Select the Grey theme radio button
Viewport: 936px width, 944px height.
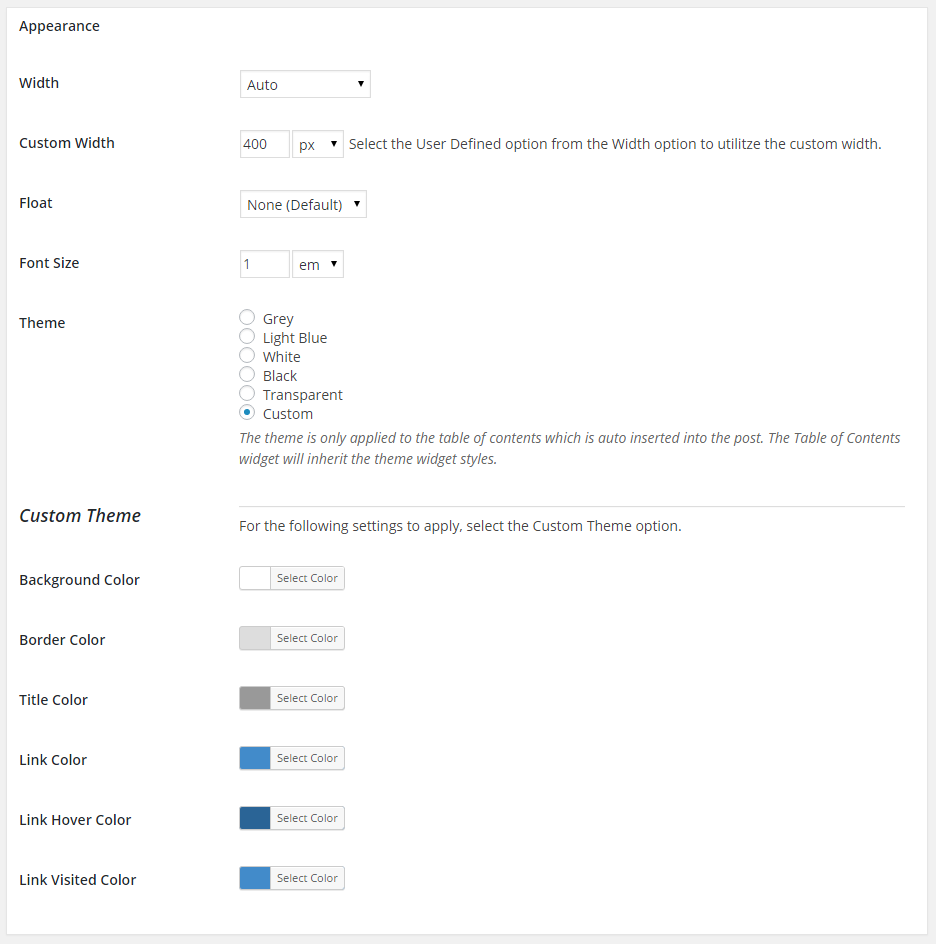(x=247, y=318)
